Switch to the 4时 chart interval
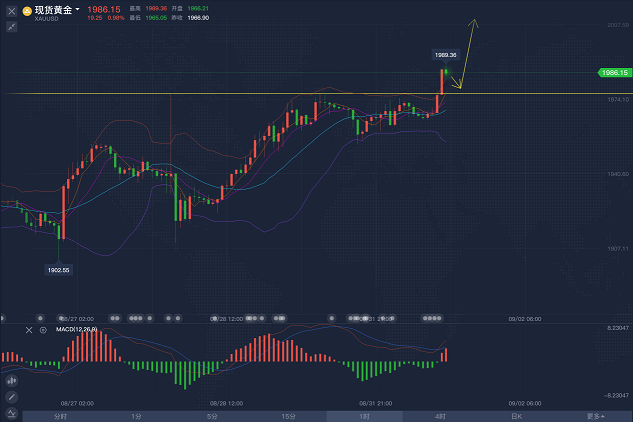 point(440,415)
